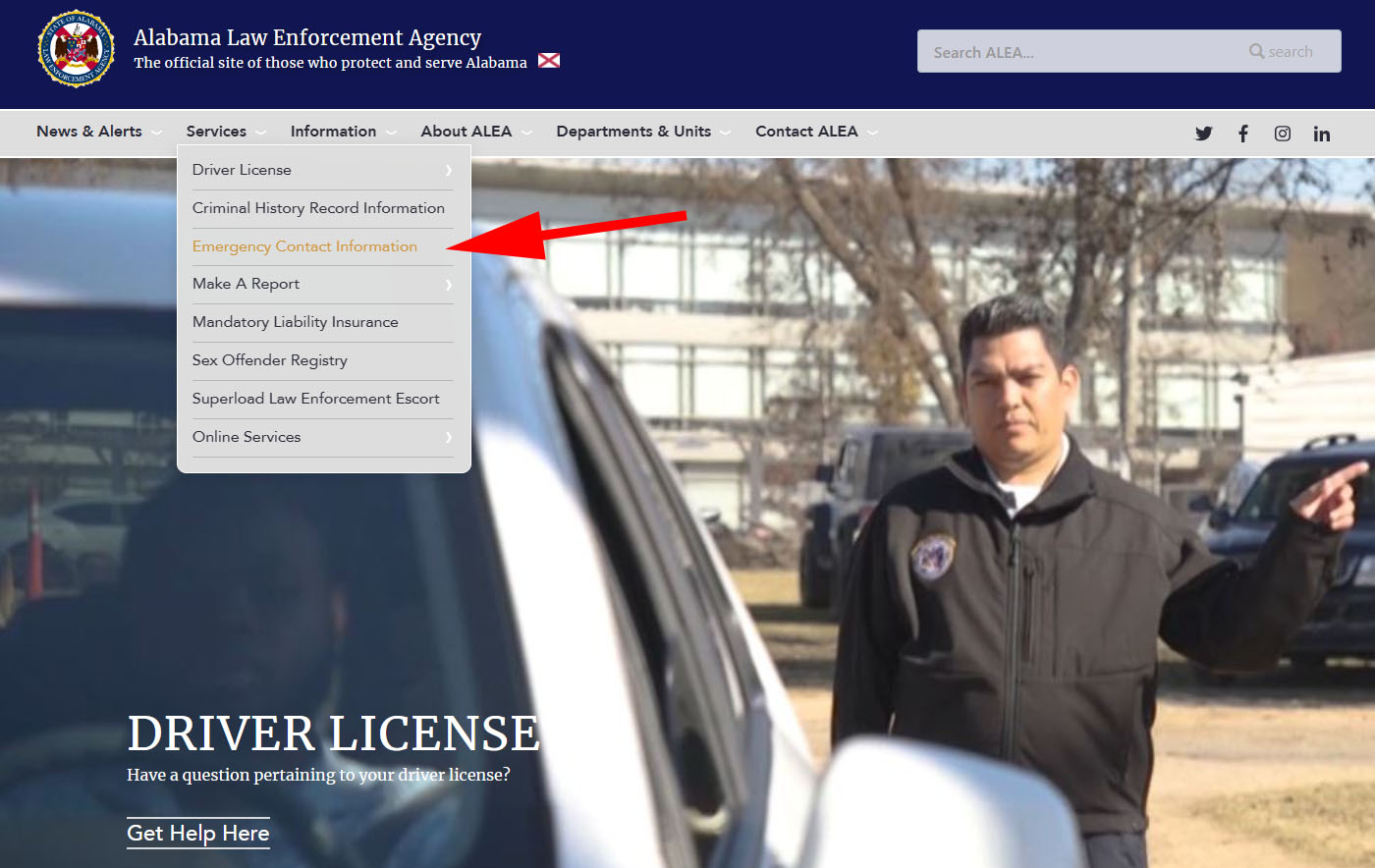Open the ALEA LinkedIn page icon
This screenshot has height=868, width=1375.
pos(1321,134)
